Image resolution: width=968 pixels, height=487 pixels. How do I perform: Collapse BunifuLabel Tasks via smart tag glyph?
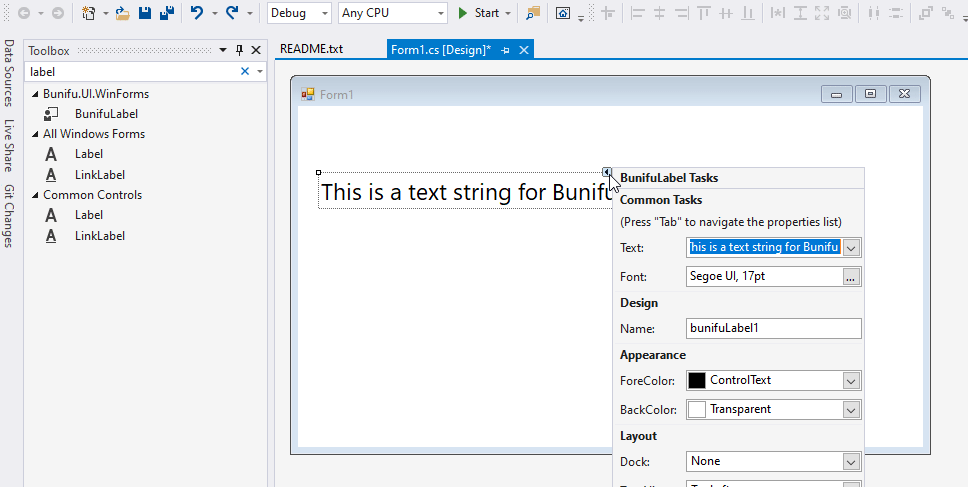(x=607, y=172)
